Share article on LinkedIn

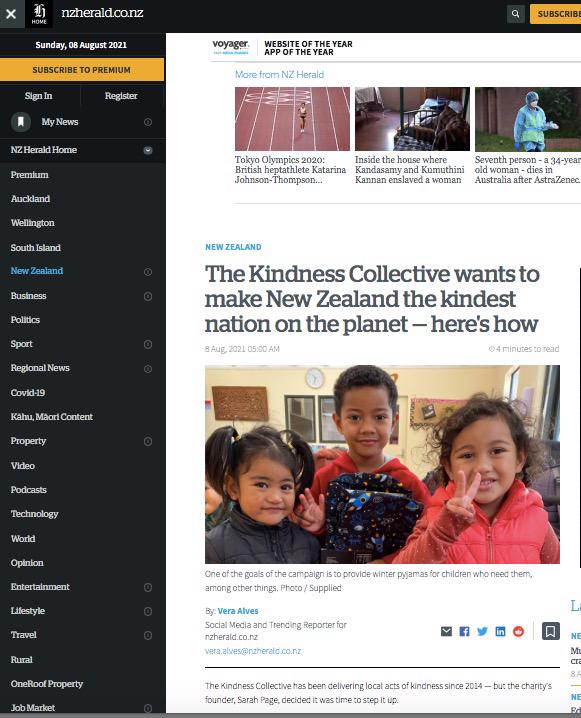pos(500,631)
